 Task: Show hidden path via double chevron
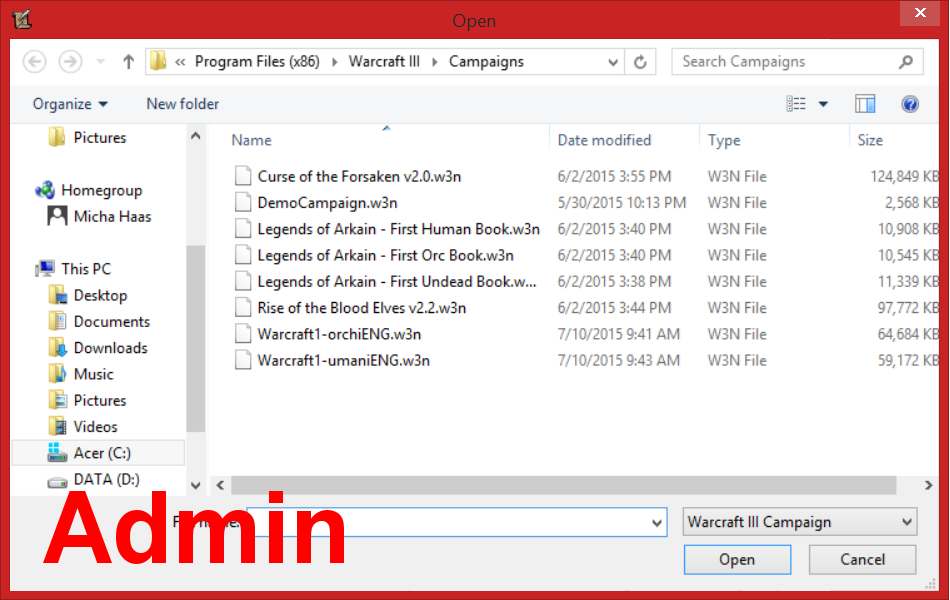180,62
